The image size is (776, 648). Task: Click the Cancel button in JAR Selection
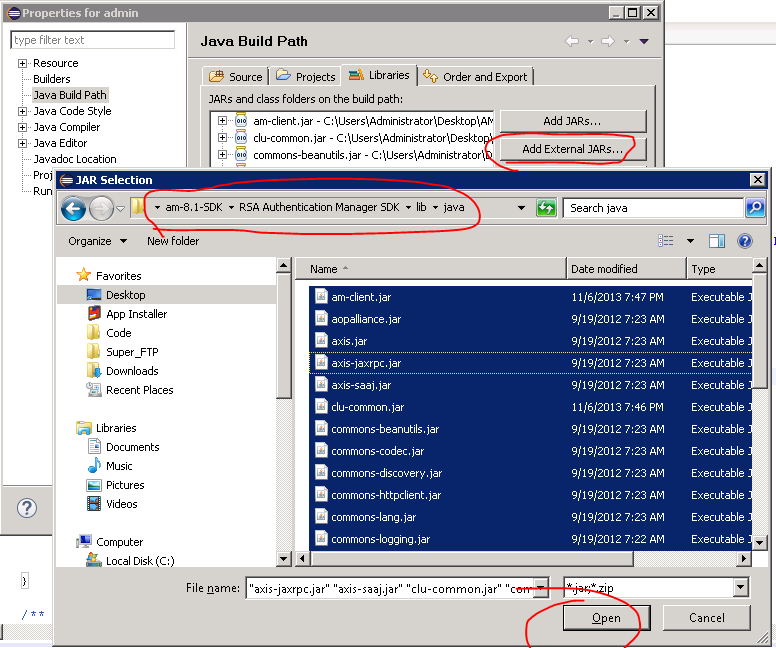(706, 618)
